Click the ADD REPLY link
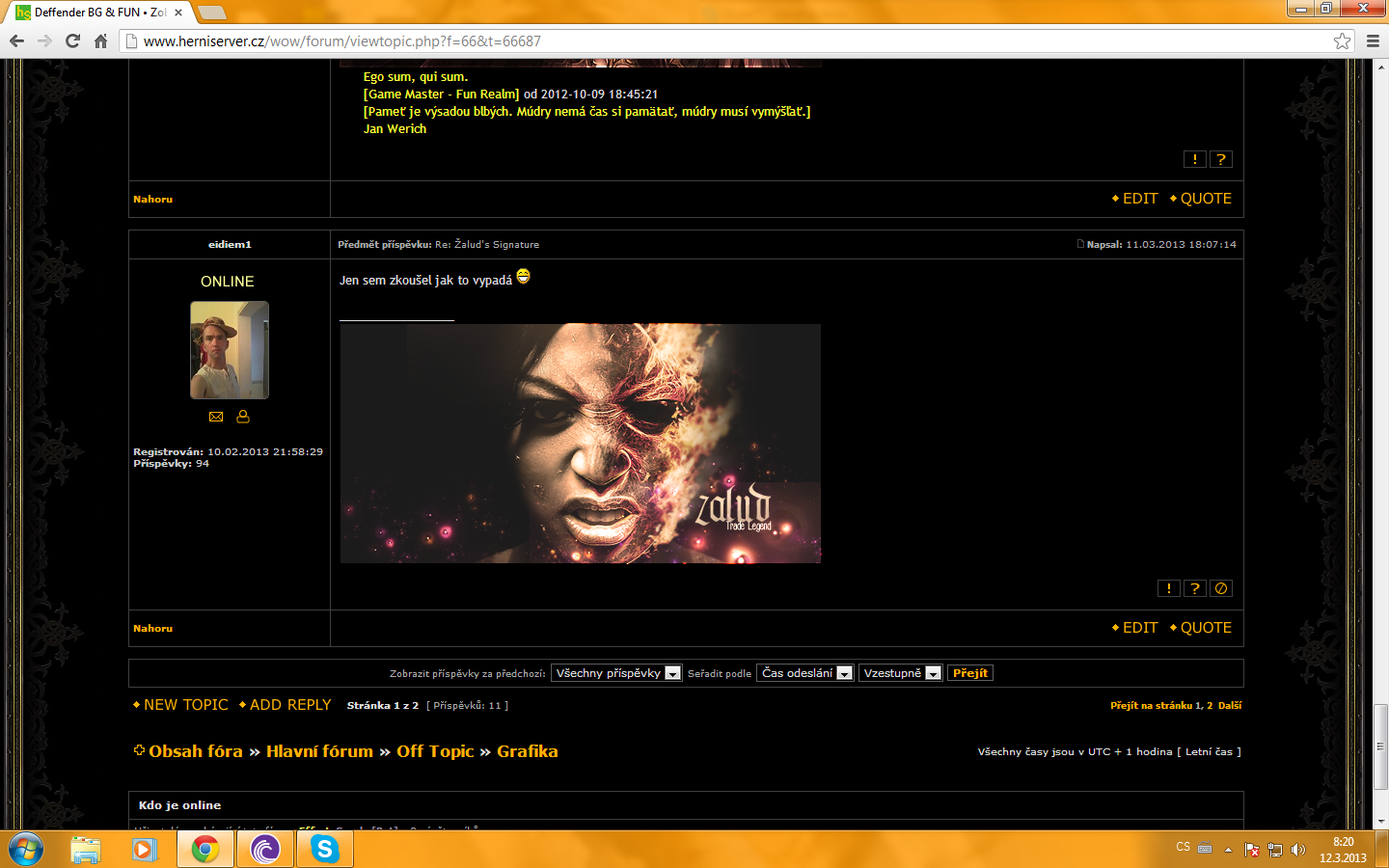Screen dimensions: 1389x868 pyautogui.click(x=289, y=705)
